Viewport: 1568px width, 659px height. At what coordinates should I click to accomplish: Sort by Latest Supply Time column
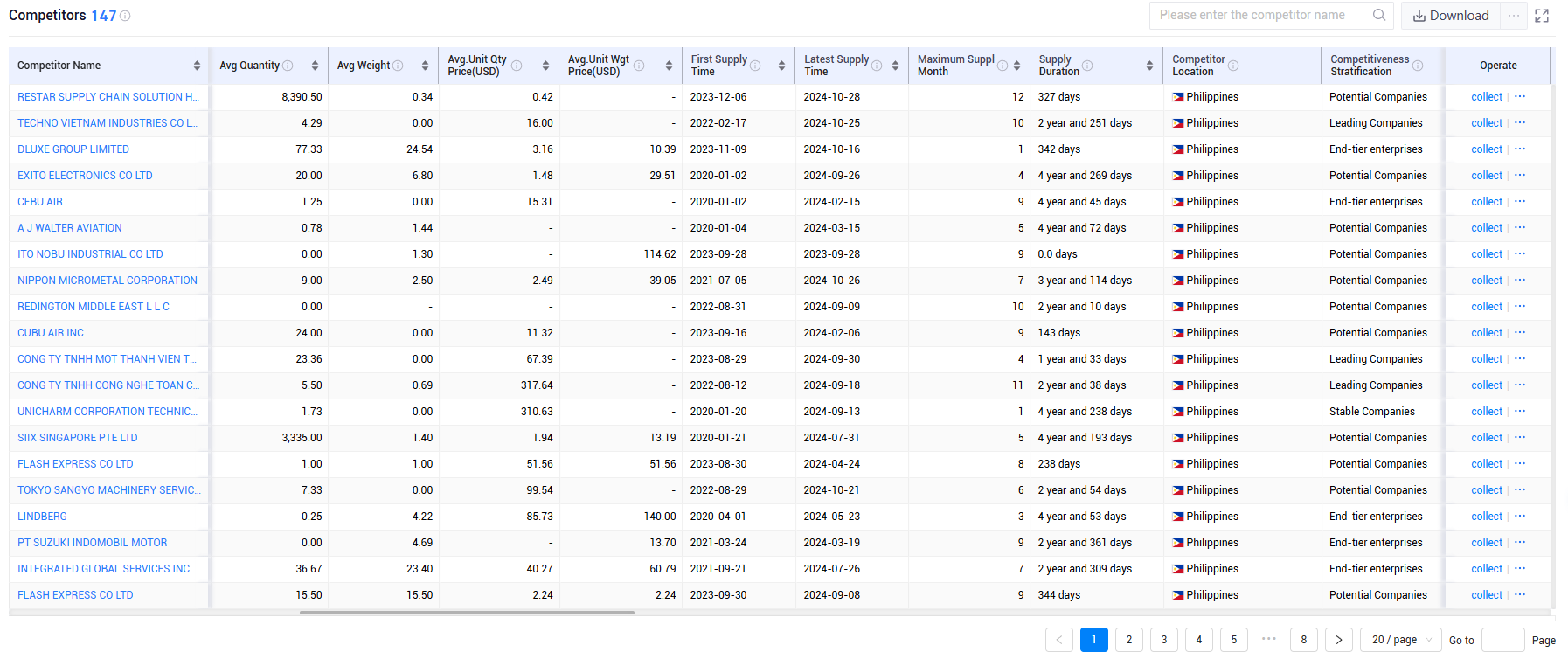(896, 66)
